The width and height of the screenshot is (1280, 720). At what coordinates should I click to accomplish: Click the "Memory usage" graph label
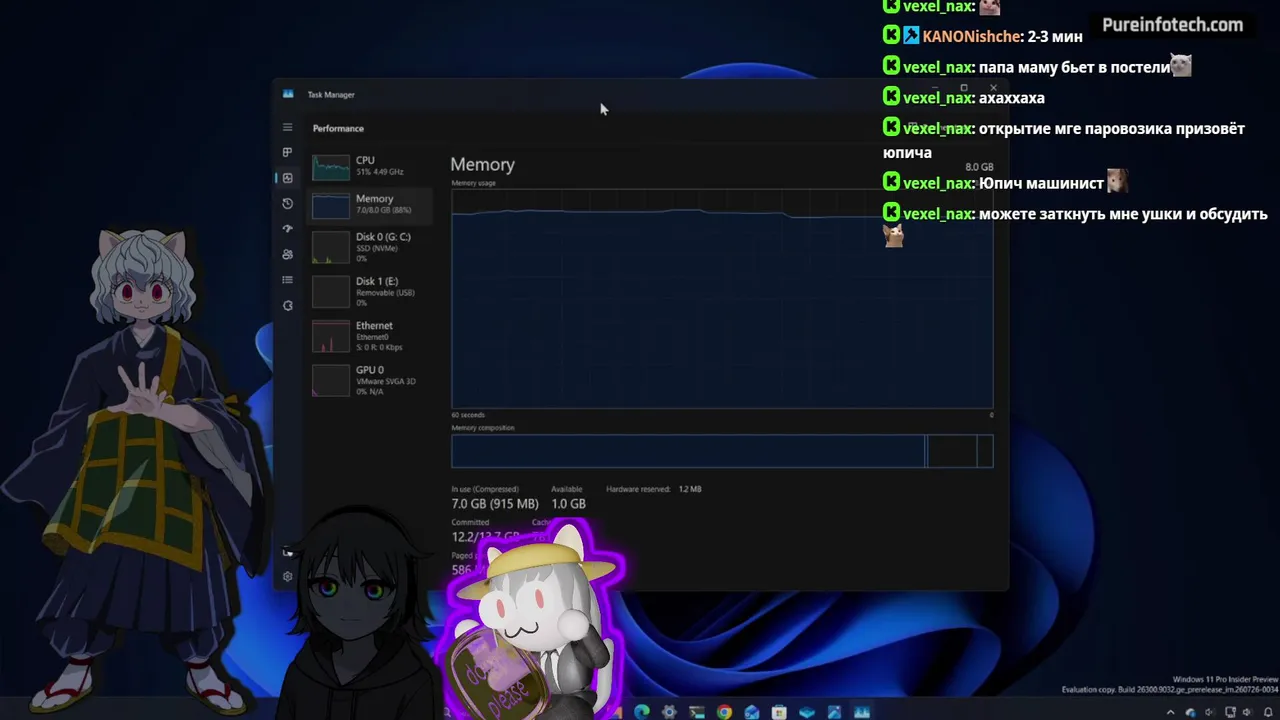473,183
